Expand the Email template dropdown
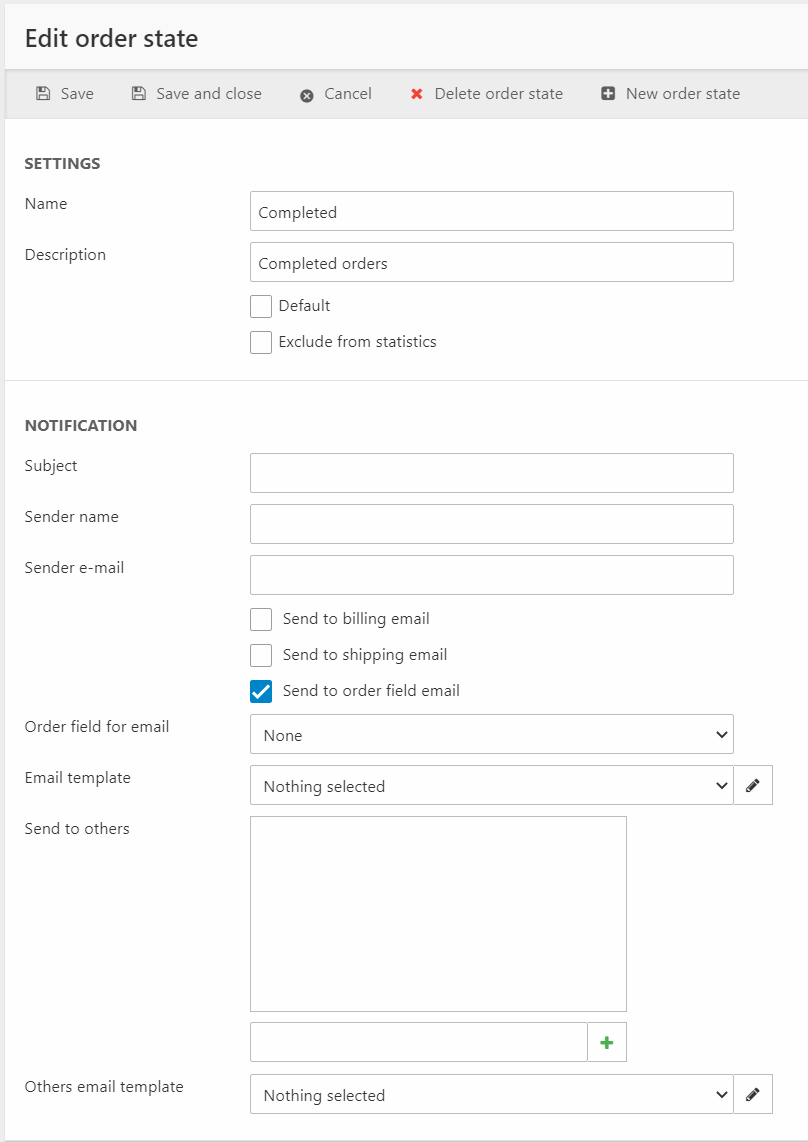Screen dimensions: 808x1142 pyautogui.click(x=491, y=786)
